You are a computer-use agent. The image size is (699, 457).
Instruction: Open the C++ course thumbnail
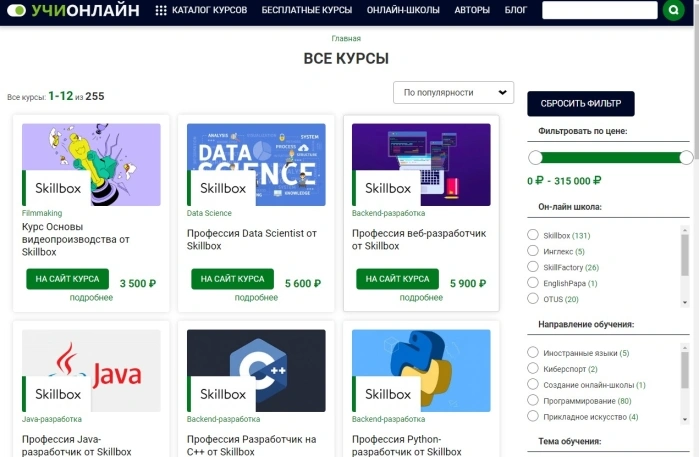[256, 371]
